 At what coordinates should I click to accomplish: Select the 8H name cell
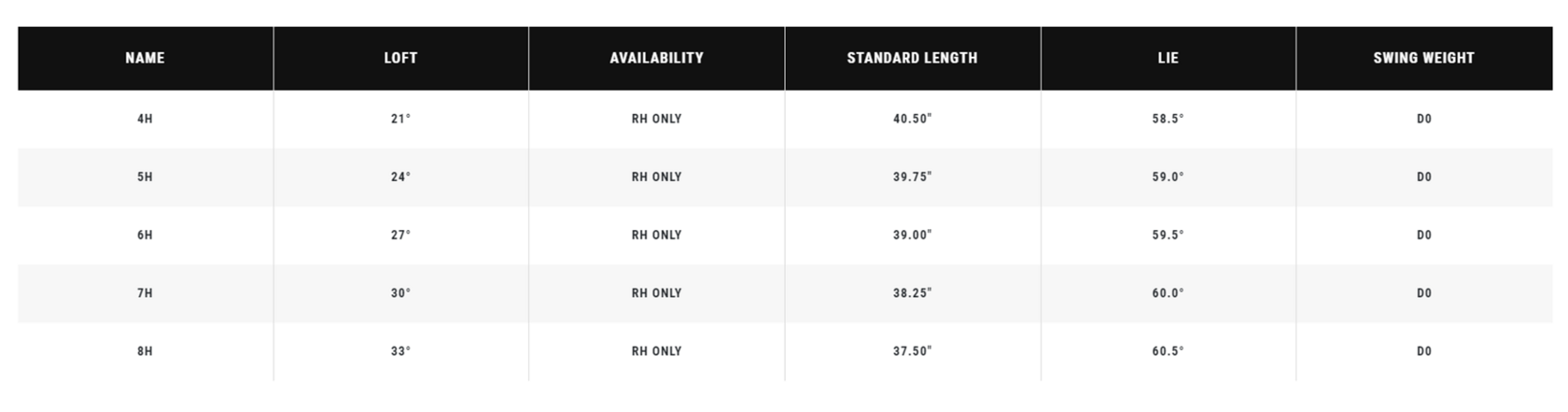pos(145,351)
